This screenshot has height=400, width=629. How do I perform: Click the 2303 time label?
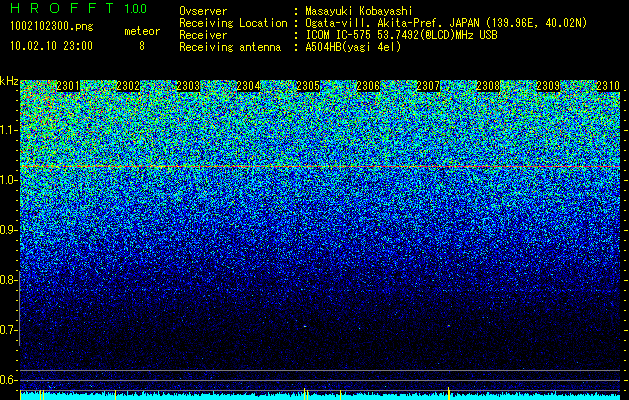point(188,86)
